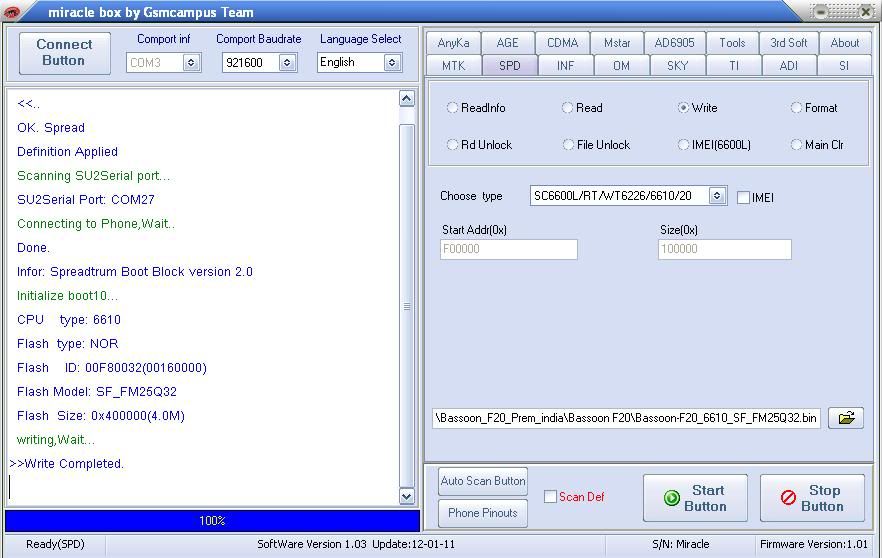The image size is (882, 558).
Task: Click 'Infor: Spreadtrum Boot Block version 2.0' line
Action: [135, 272]
